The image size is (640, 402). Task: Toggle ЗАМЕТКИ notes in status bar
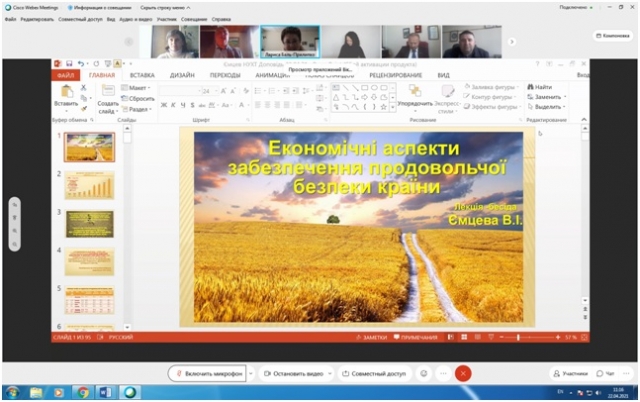[371, 337]
